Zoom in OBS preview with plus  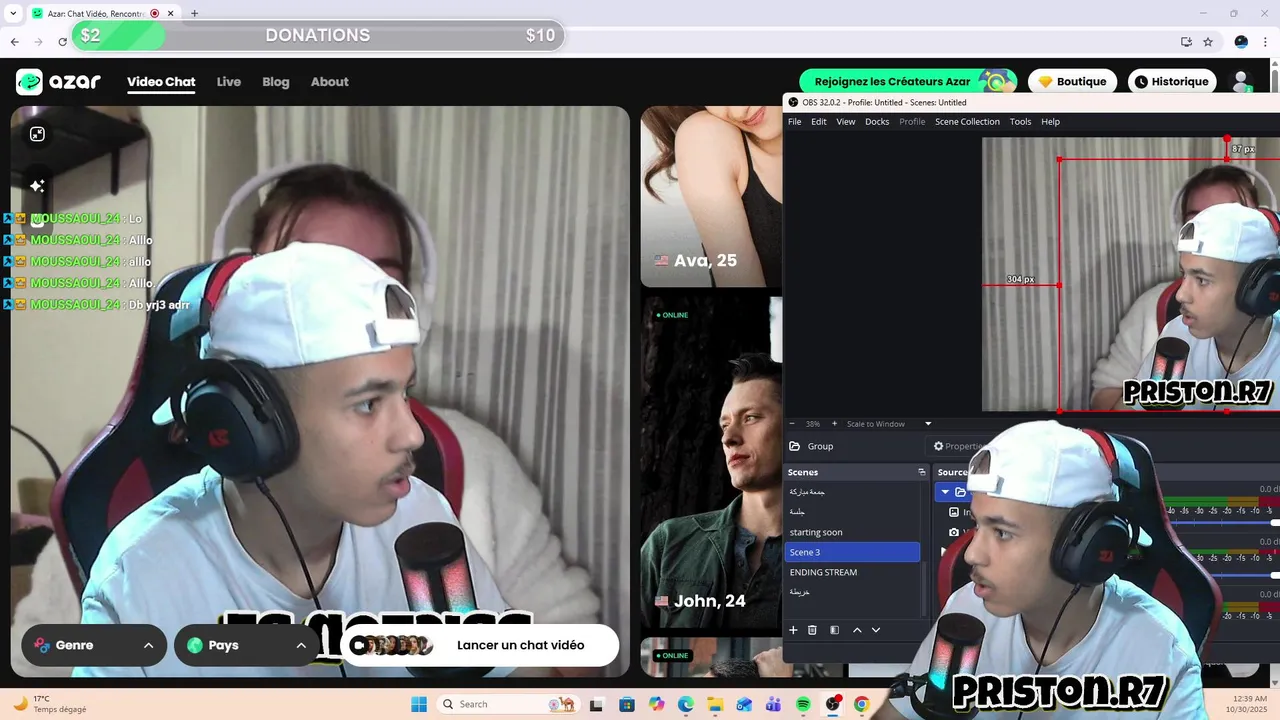point(834,424)
